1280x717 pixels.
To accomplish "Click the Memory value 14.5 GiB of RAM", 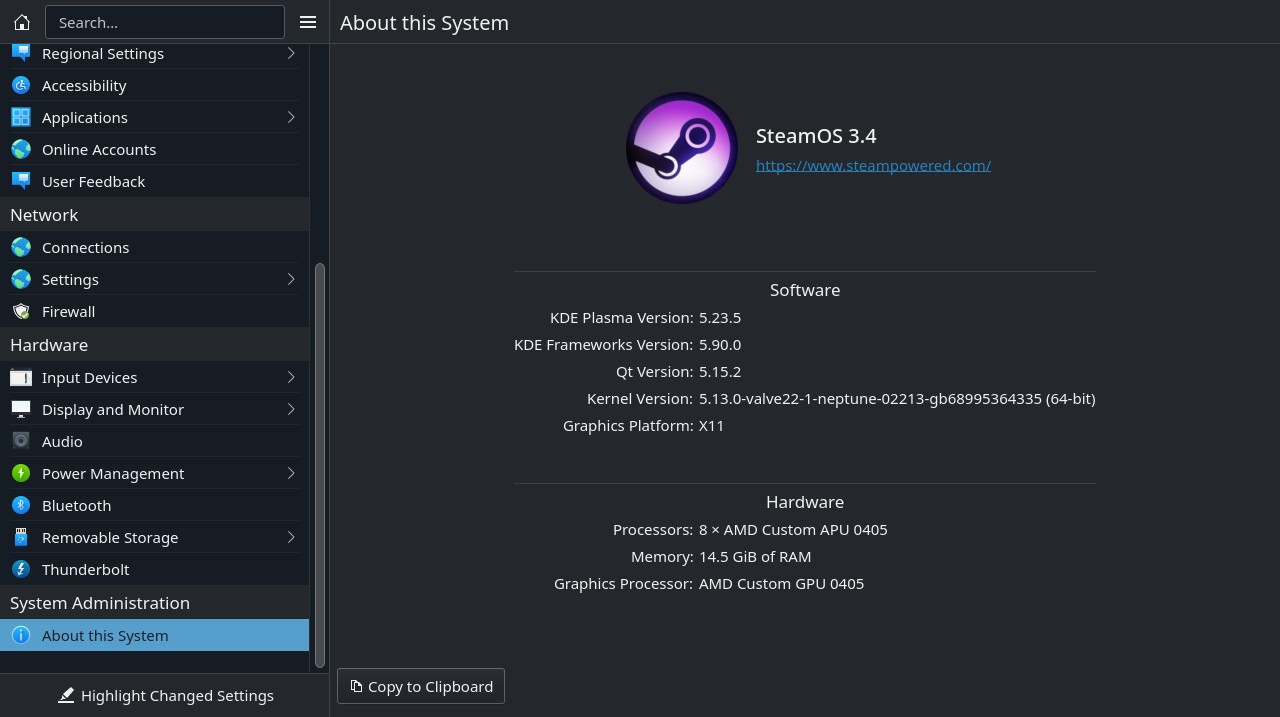I will pos(755,556).
